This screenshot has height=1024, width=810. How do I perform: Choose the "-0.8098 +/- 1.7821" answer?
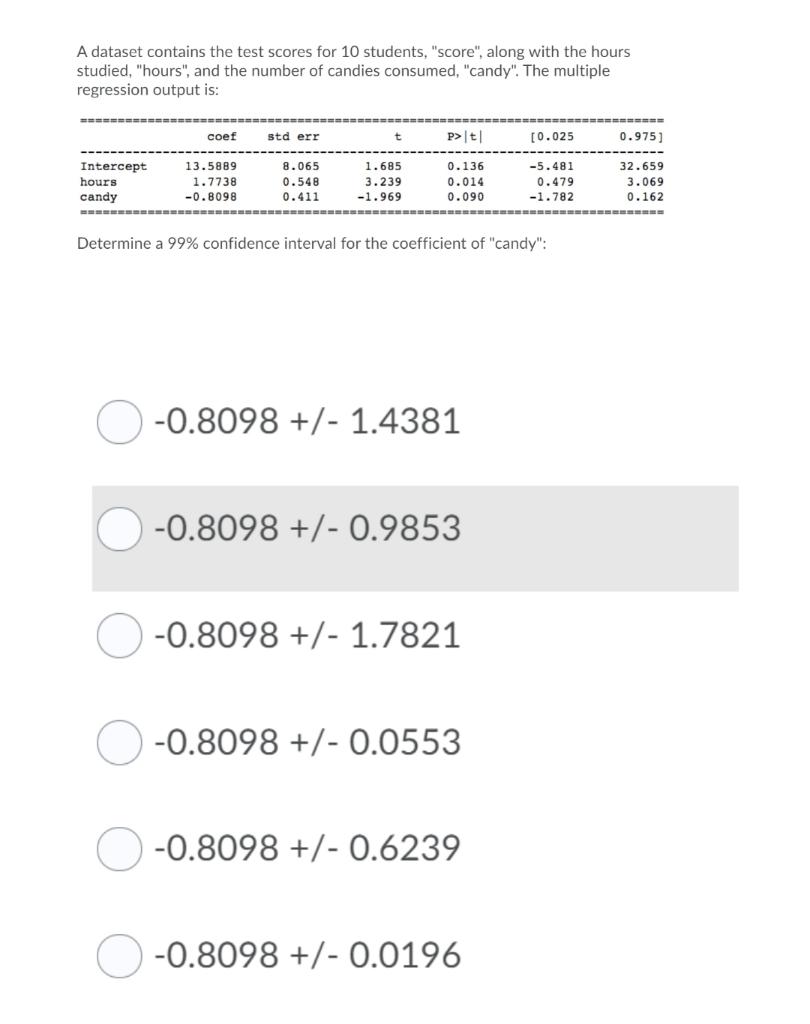click(x=118, y=634)
